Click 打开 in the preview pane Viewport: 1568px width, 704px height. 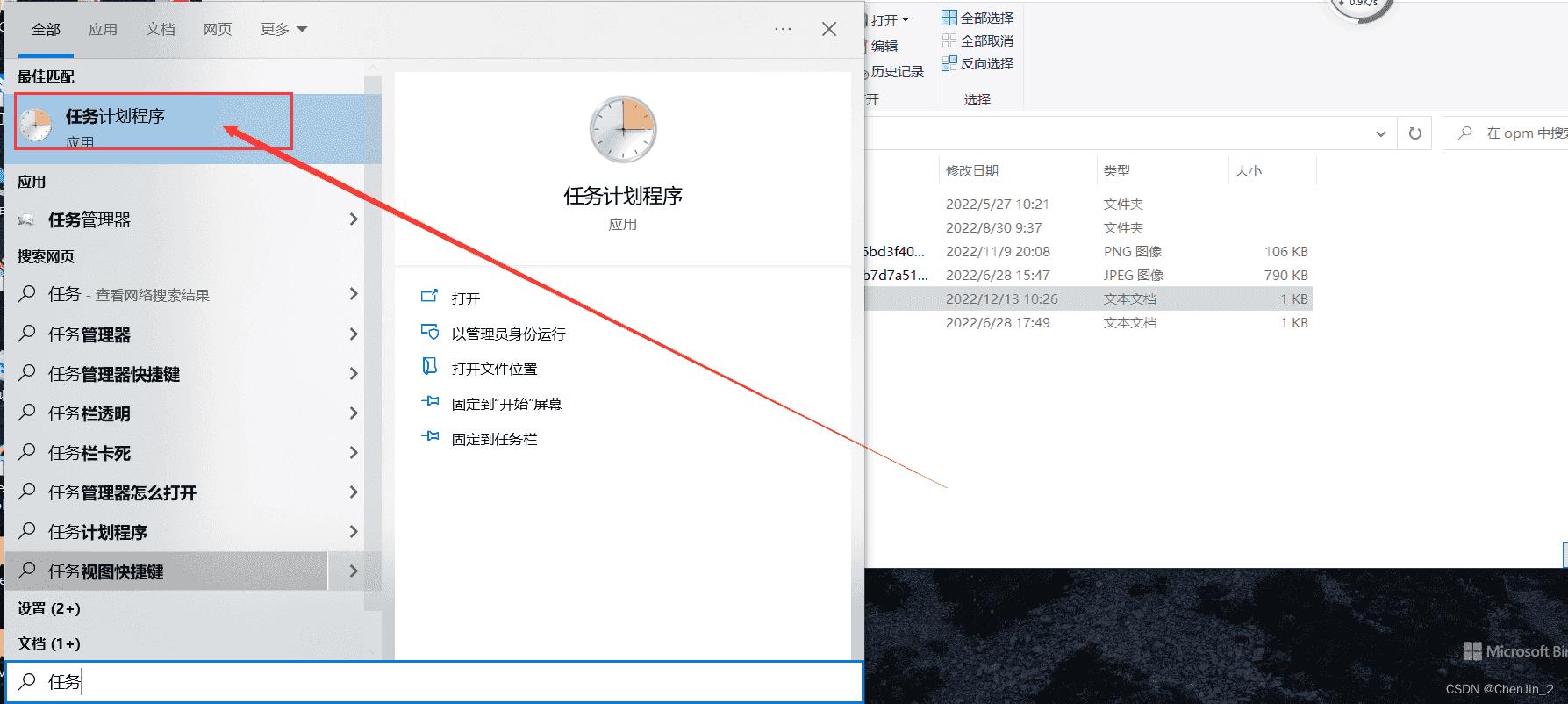click(x=466, y=298)
